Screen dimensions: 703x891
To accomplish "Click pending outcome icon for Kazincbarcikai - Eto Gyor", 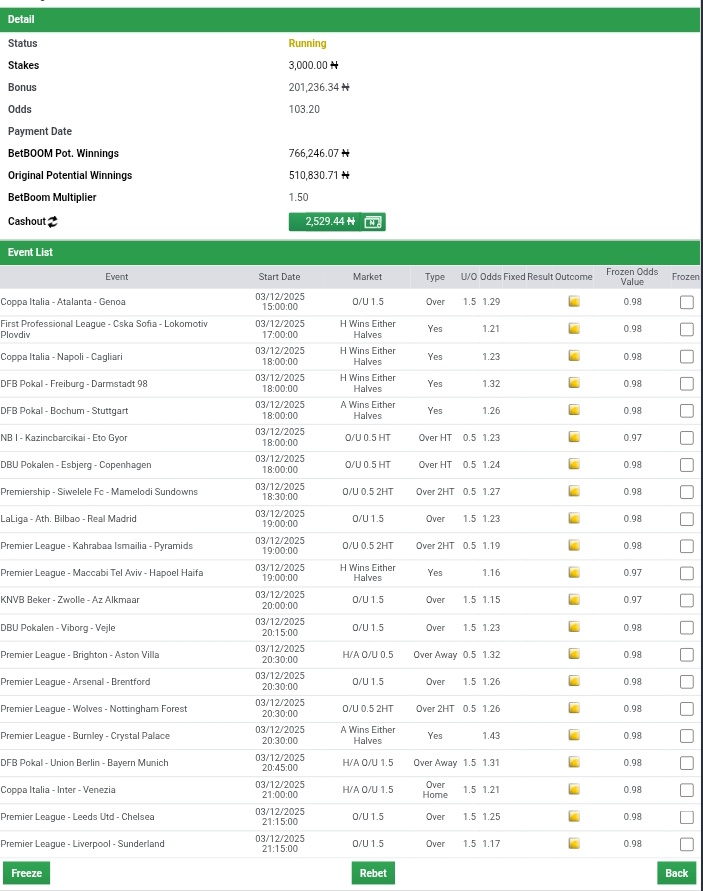I will click(574, 437).
